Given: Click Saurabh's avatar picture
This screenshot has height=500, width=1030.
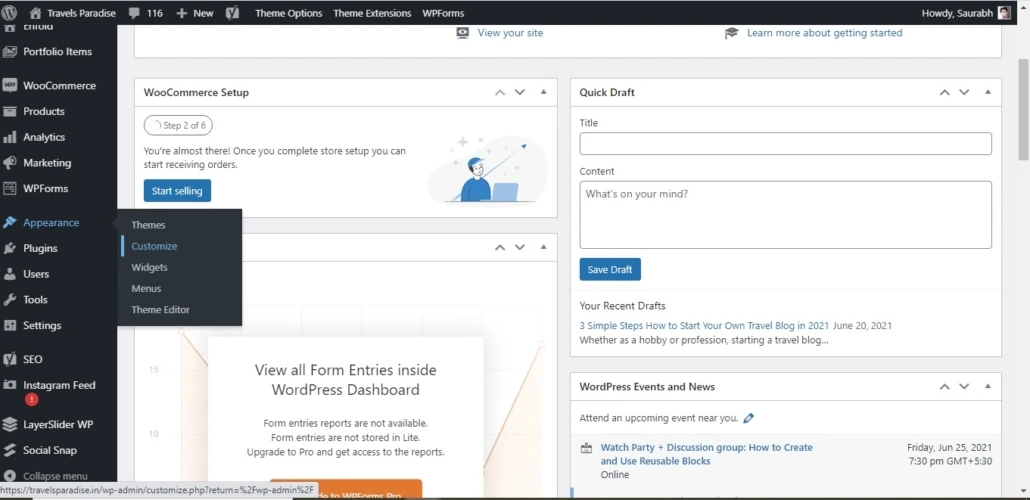Looking at the screenshot, I should [x=1004, y=13].
